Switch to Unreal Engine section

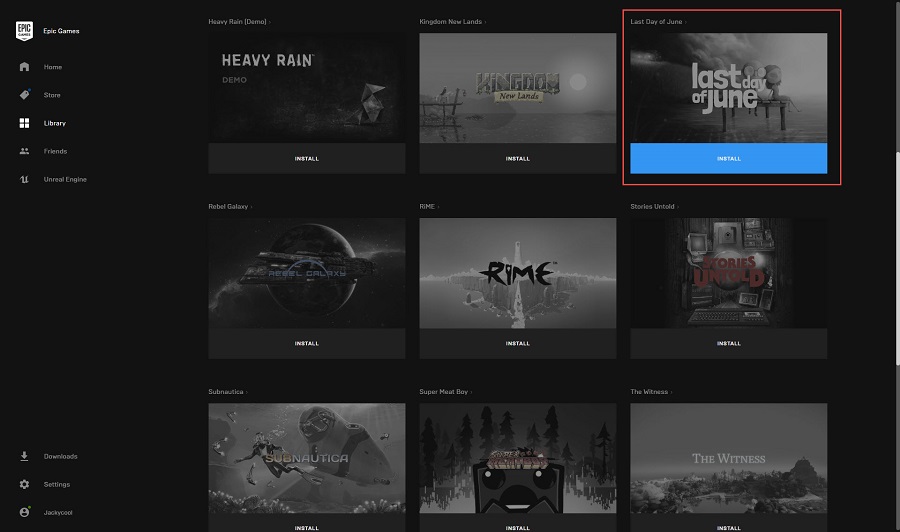tap(65, 180)
